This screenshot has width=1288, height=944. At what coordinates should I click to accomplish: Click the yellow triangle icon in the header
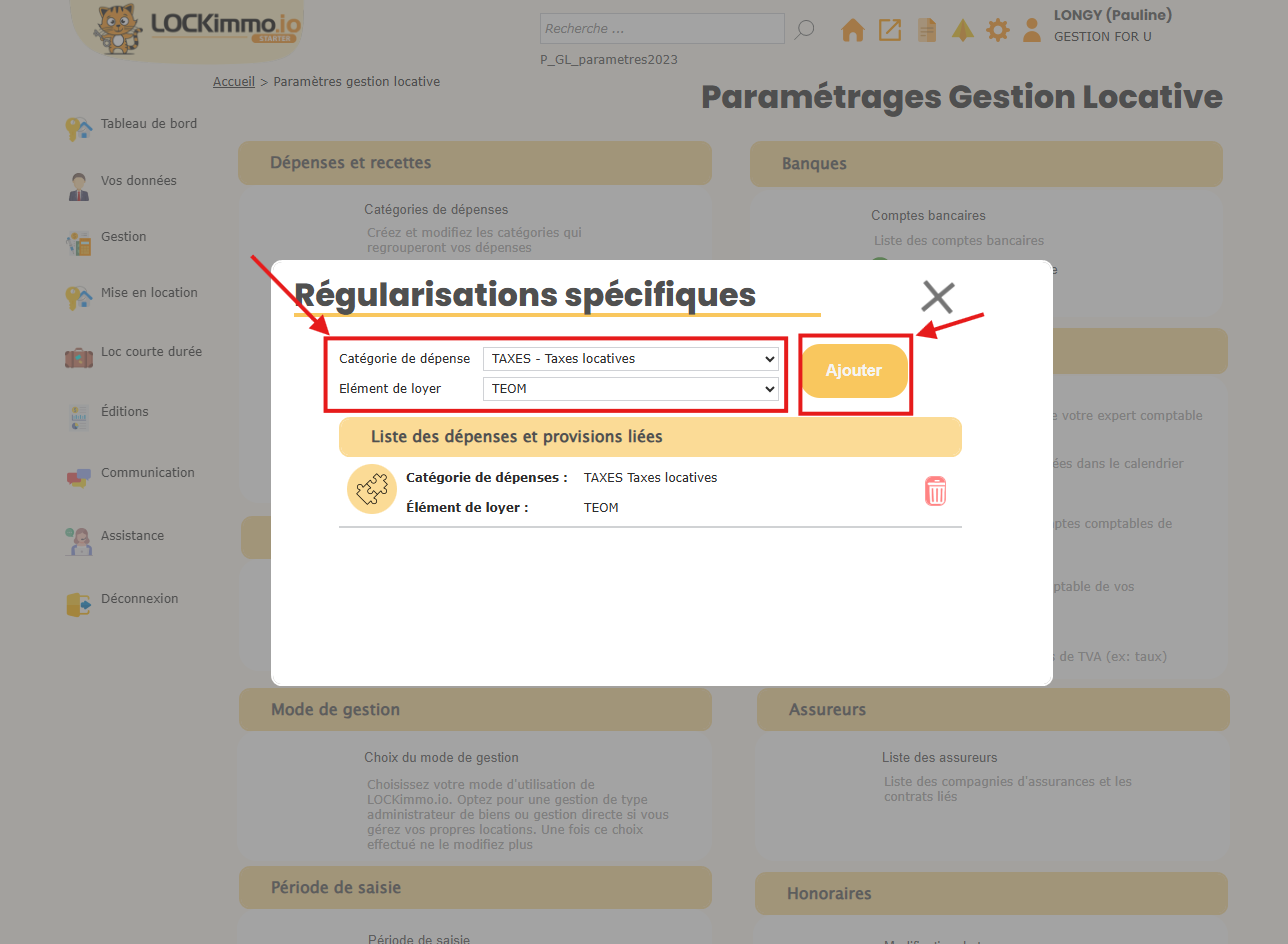coord(963,30)
